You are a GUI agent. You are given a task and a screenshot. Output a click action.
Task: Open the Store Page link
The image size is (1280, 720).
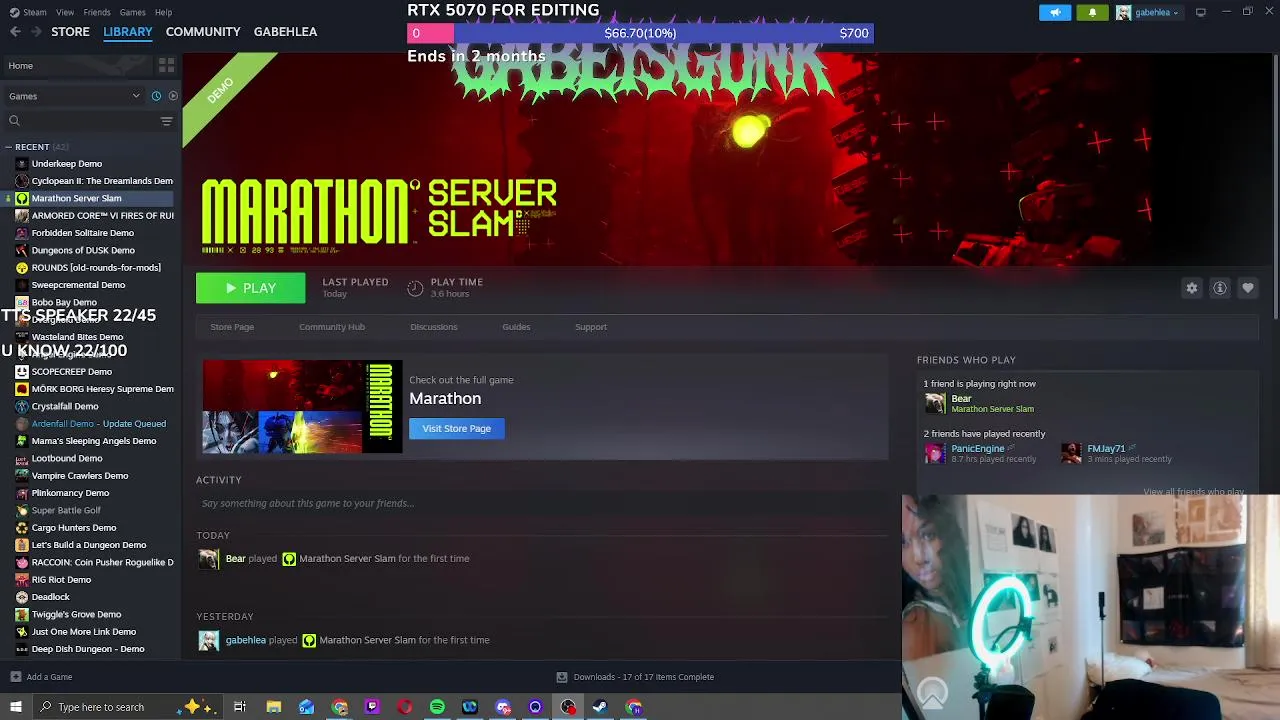tap(232, 327)
